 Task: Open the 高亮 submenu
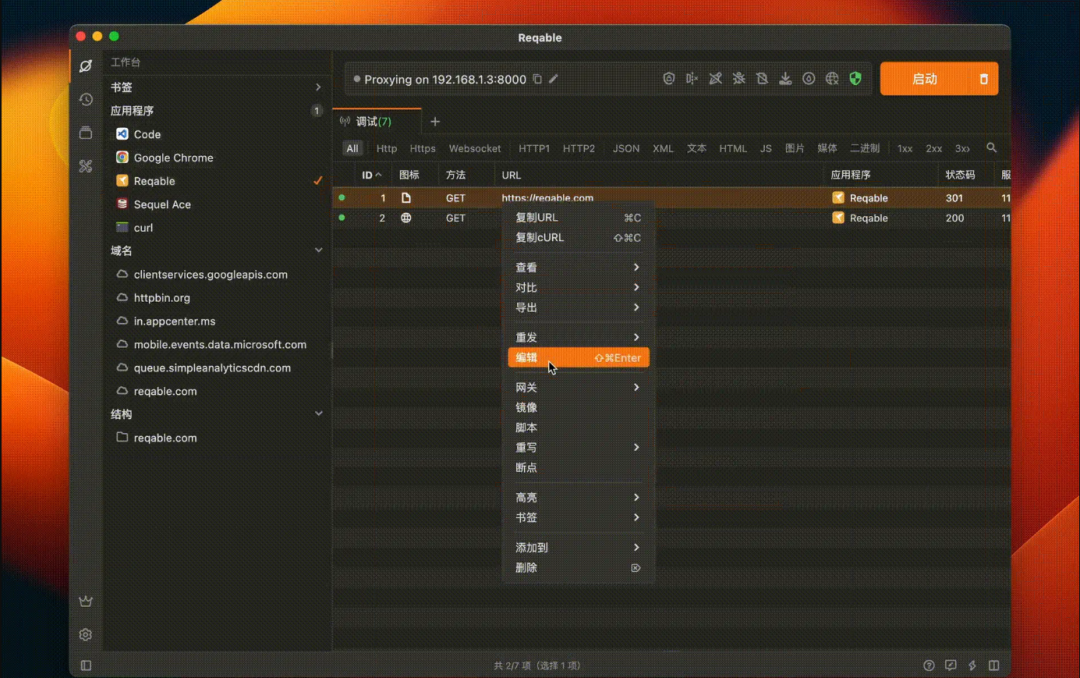pyautogui.click(x=579, y=497)
